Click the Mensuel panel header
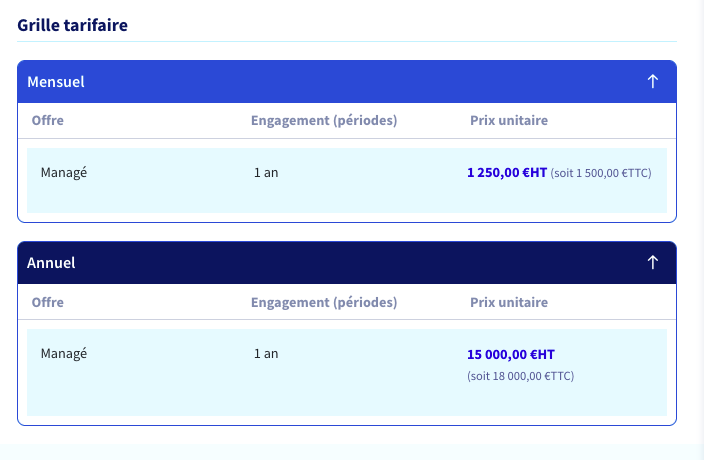The height and width of the screenshot is (460, 709). point(347,82)
